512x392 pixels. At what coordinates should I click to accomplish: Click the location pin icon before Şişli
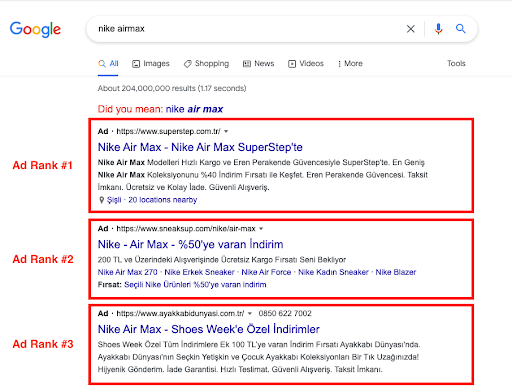click(102, 200)
